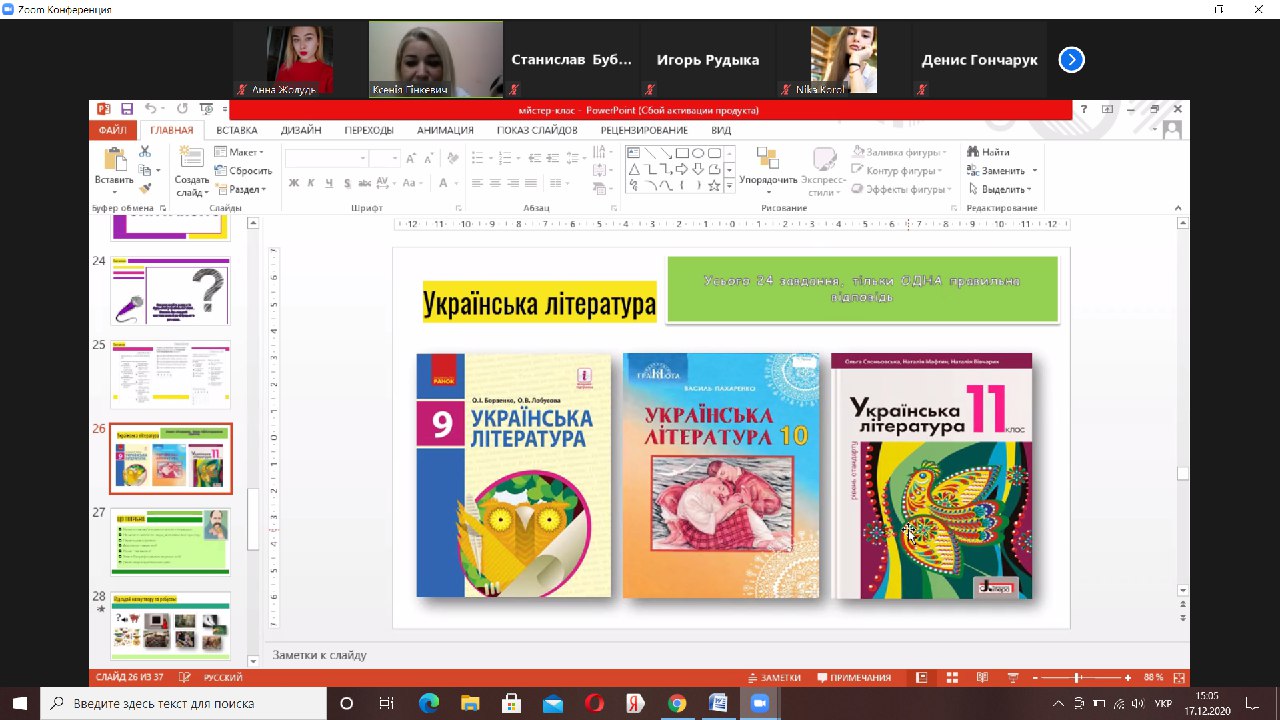Screen dimensions: 1280x720
Task: Open the ВСТАВКА ribbon tab
Action: coord(237,130)
